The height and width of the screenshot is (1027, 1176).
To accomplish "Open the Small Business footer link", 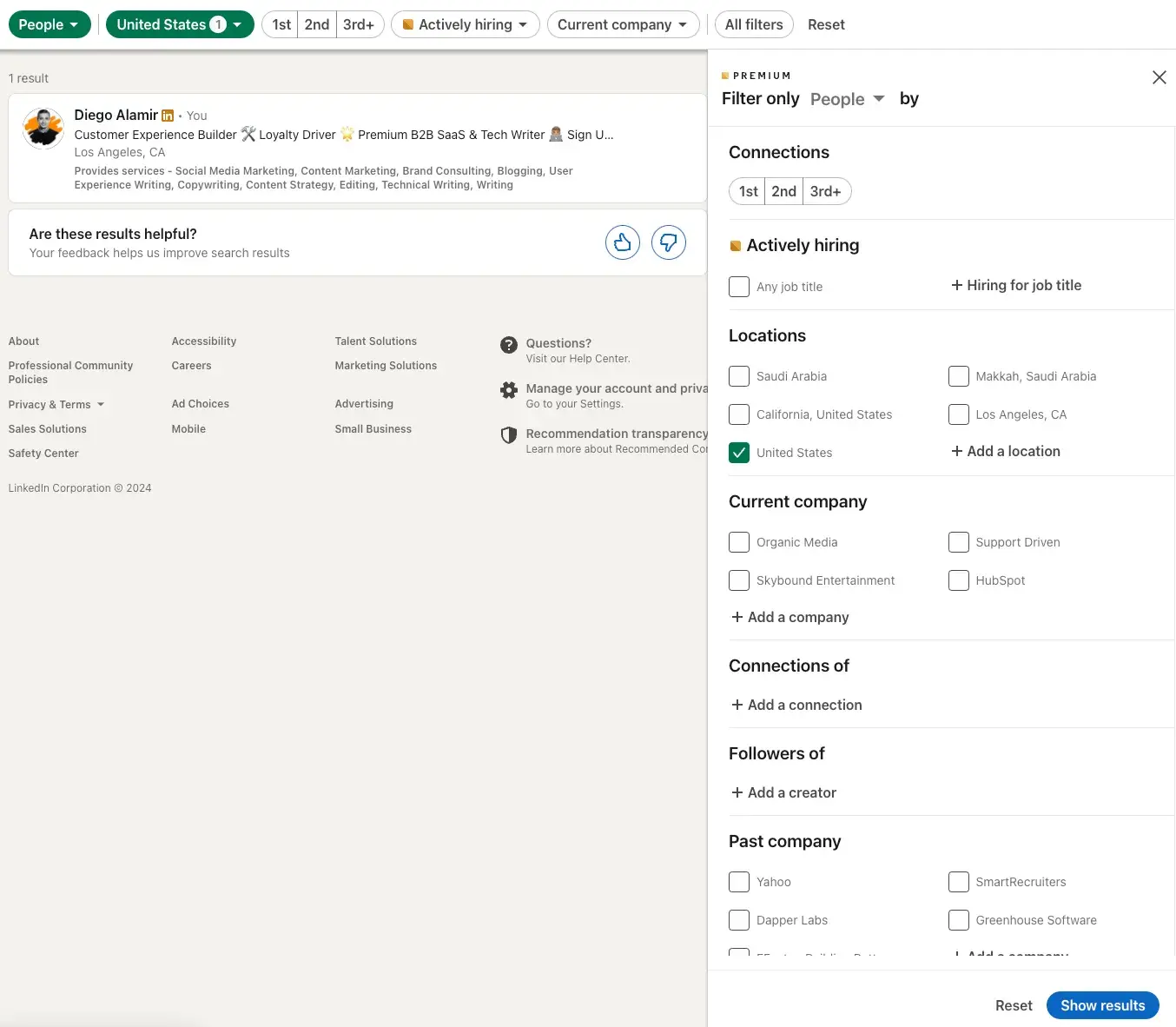I will pos(373,429).
